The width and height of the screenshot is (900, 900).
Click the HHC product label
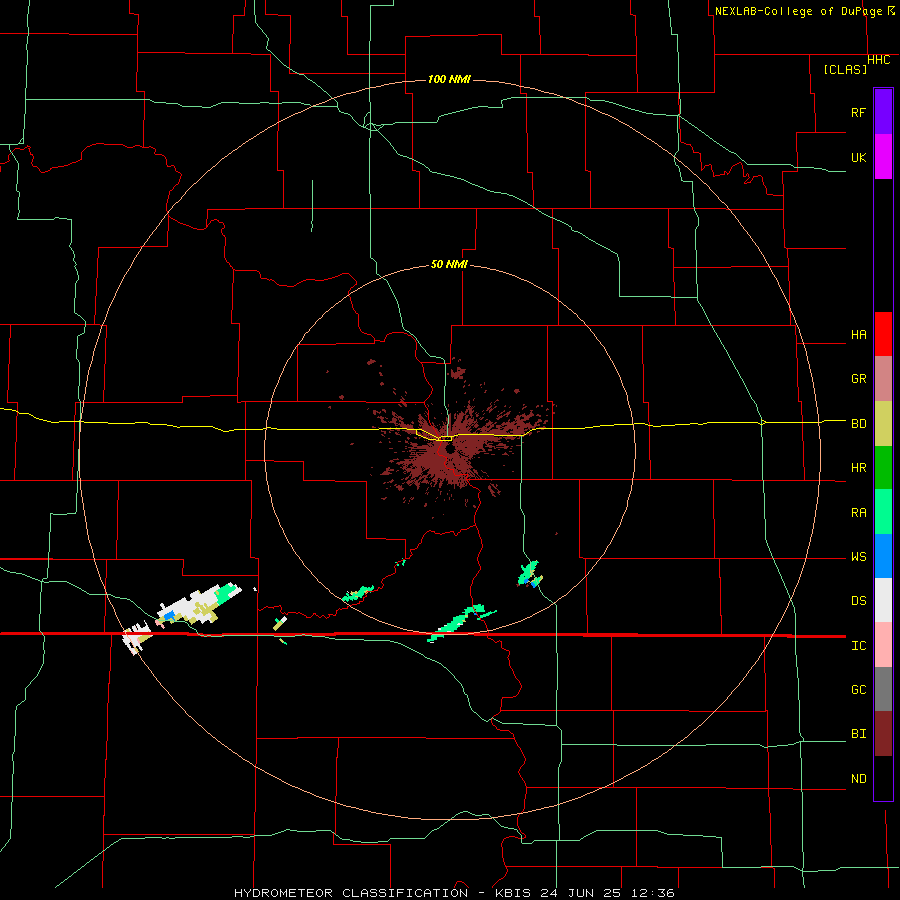(x=878, y=60)
